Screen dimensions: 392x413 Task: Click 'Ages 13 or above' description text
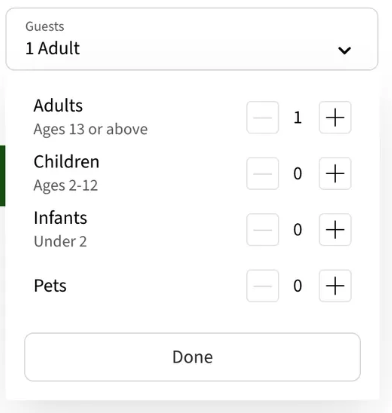[90, 129]
